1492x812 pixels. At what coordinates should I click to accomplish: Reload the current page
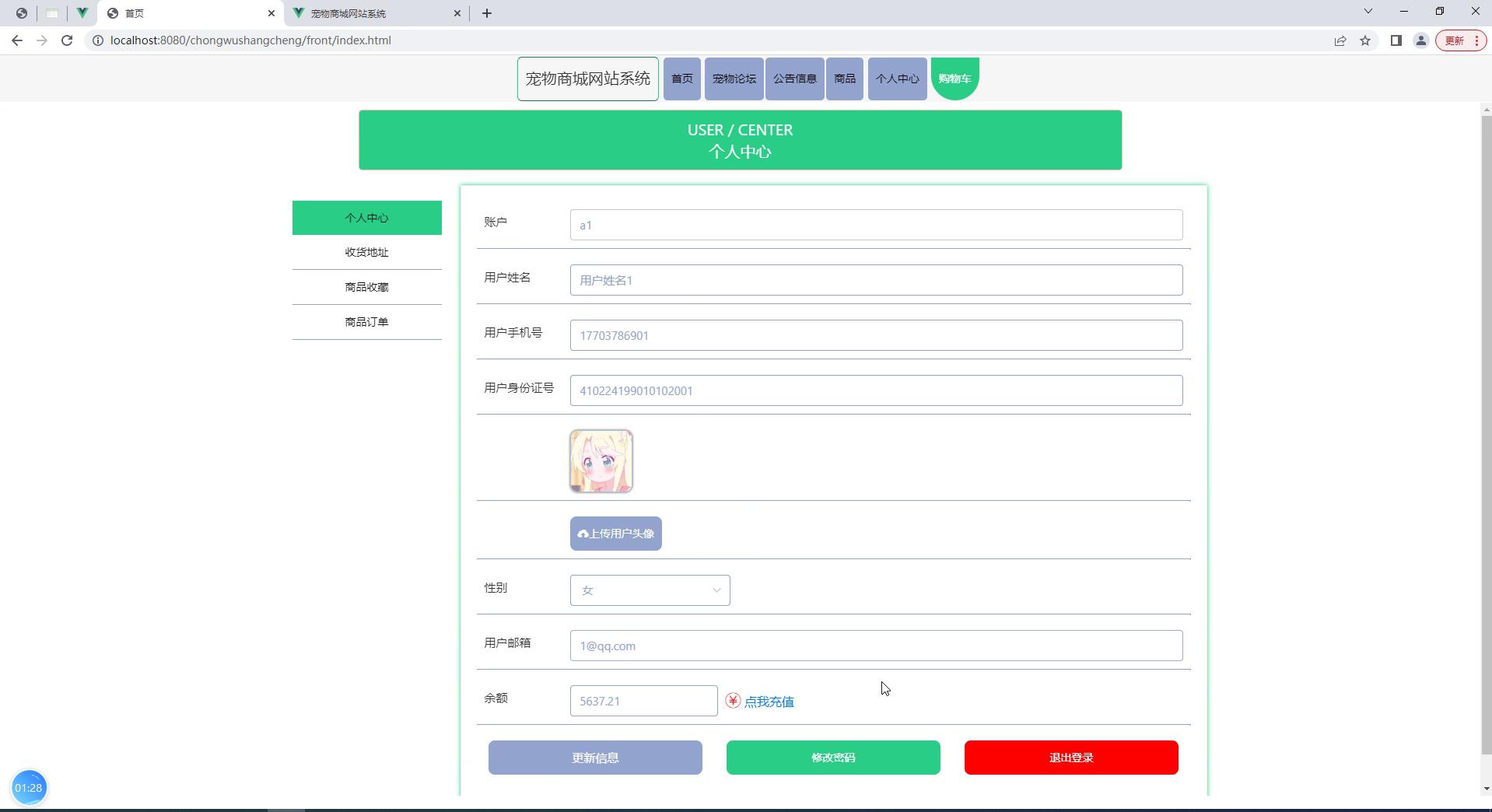[x=67, y=40]
